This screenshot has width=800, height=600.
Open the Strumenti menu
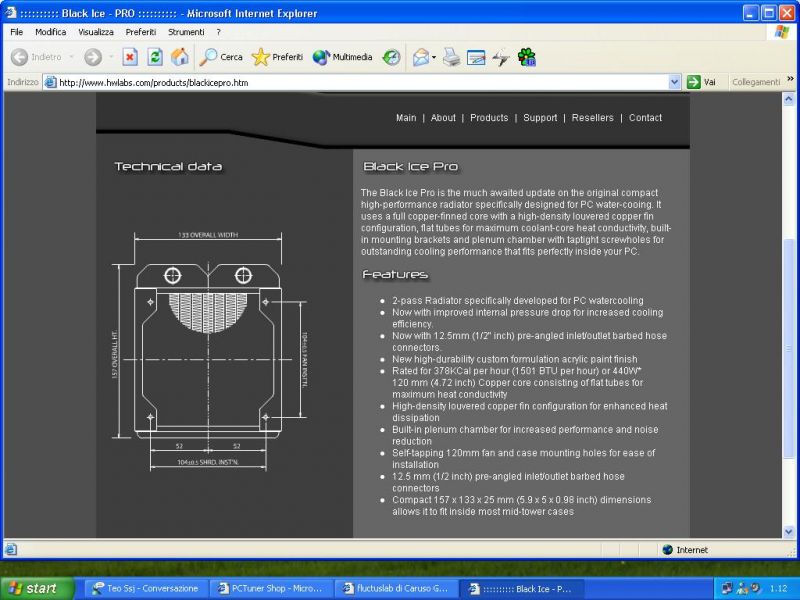point(186,32)
